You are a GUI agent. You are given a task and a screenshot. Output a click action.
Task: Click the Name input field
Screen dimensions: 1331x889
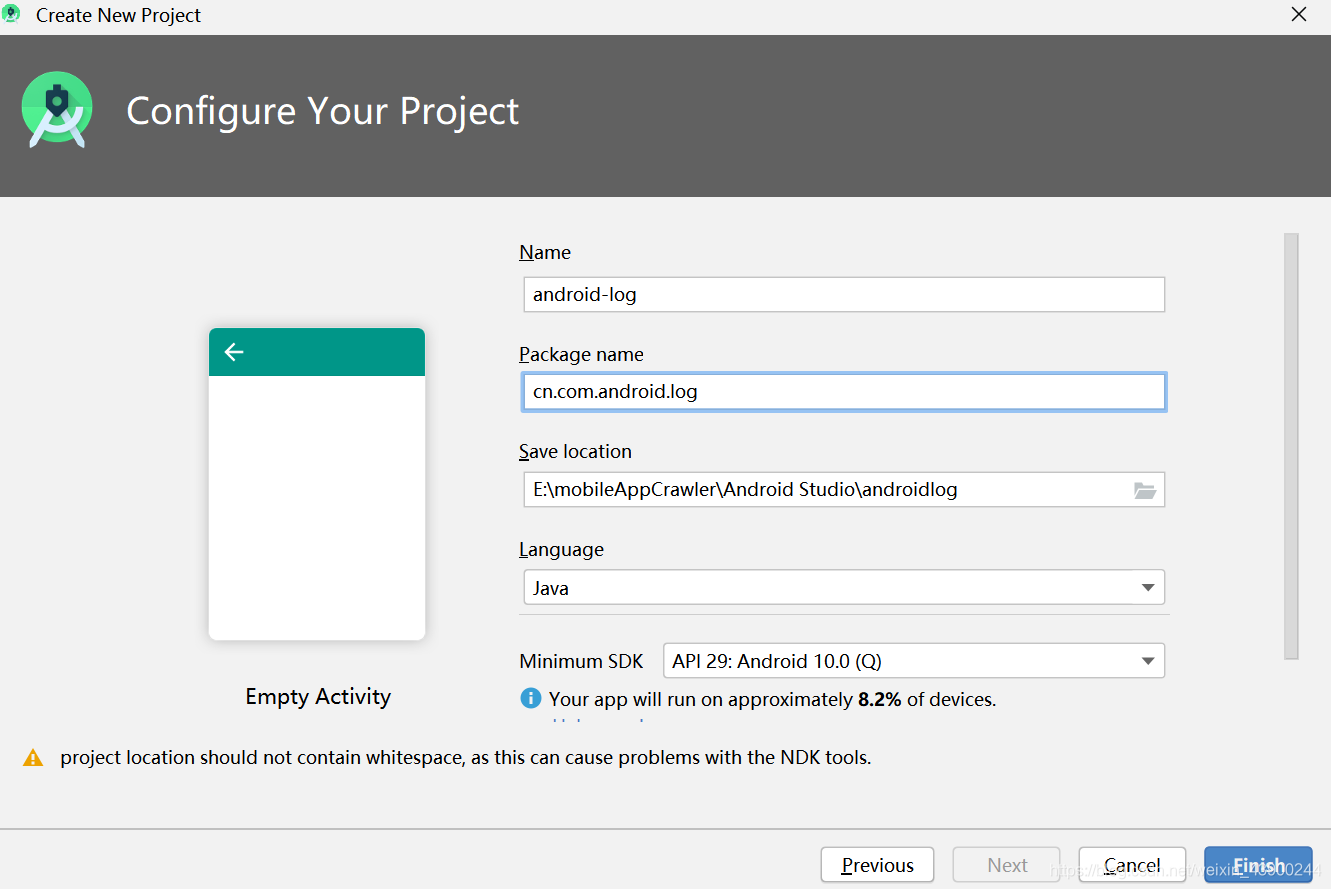coord(844,295)
